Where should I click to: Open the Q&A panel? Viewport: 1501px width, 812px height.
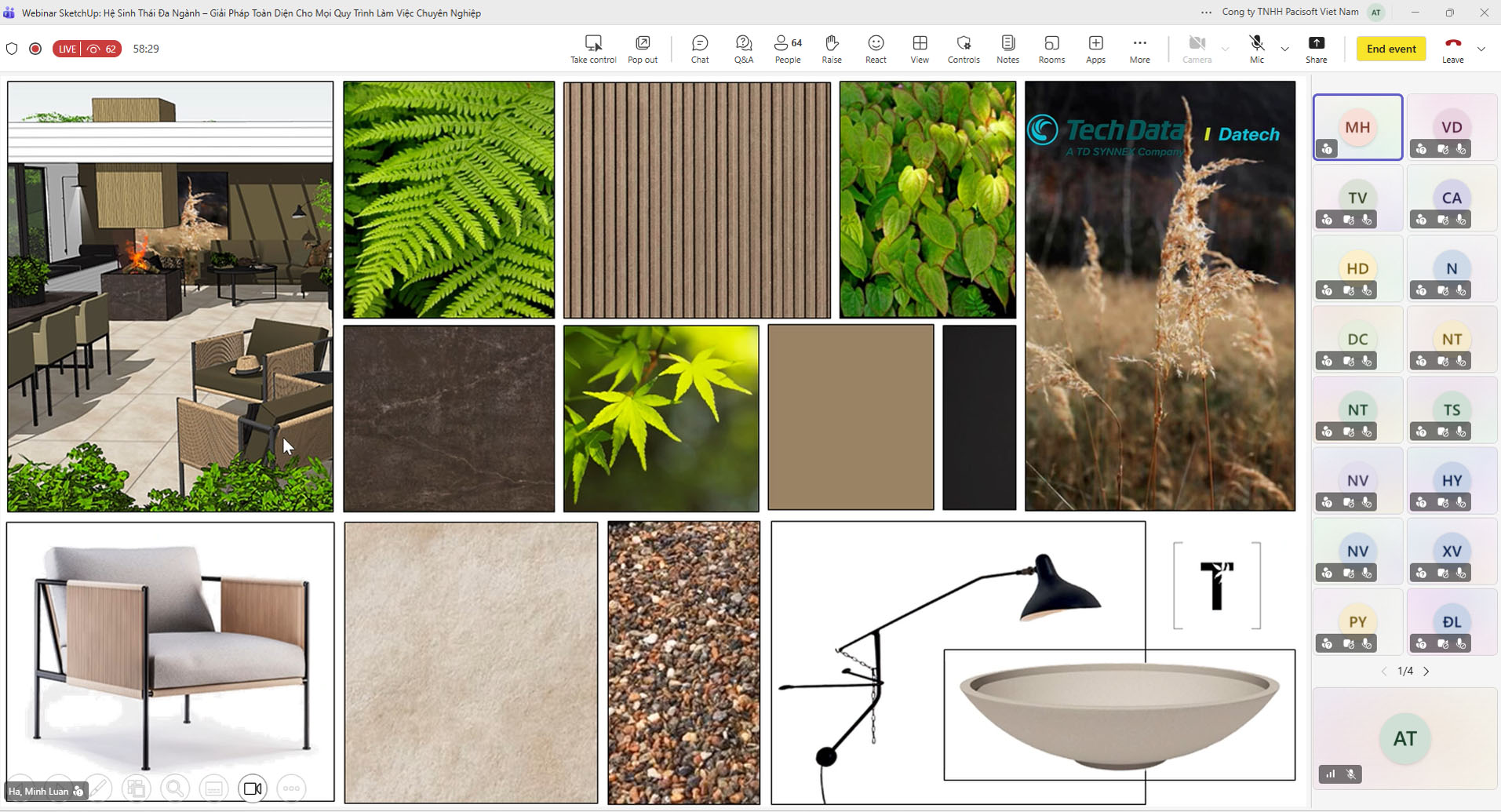743,49
